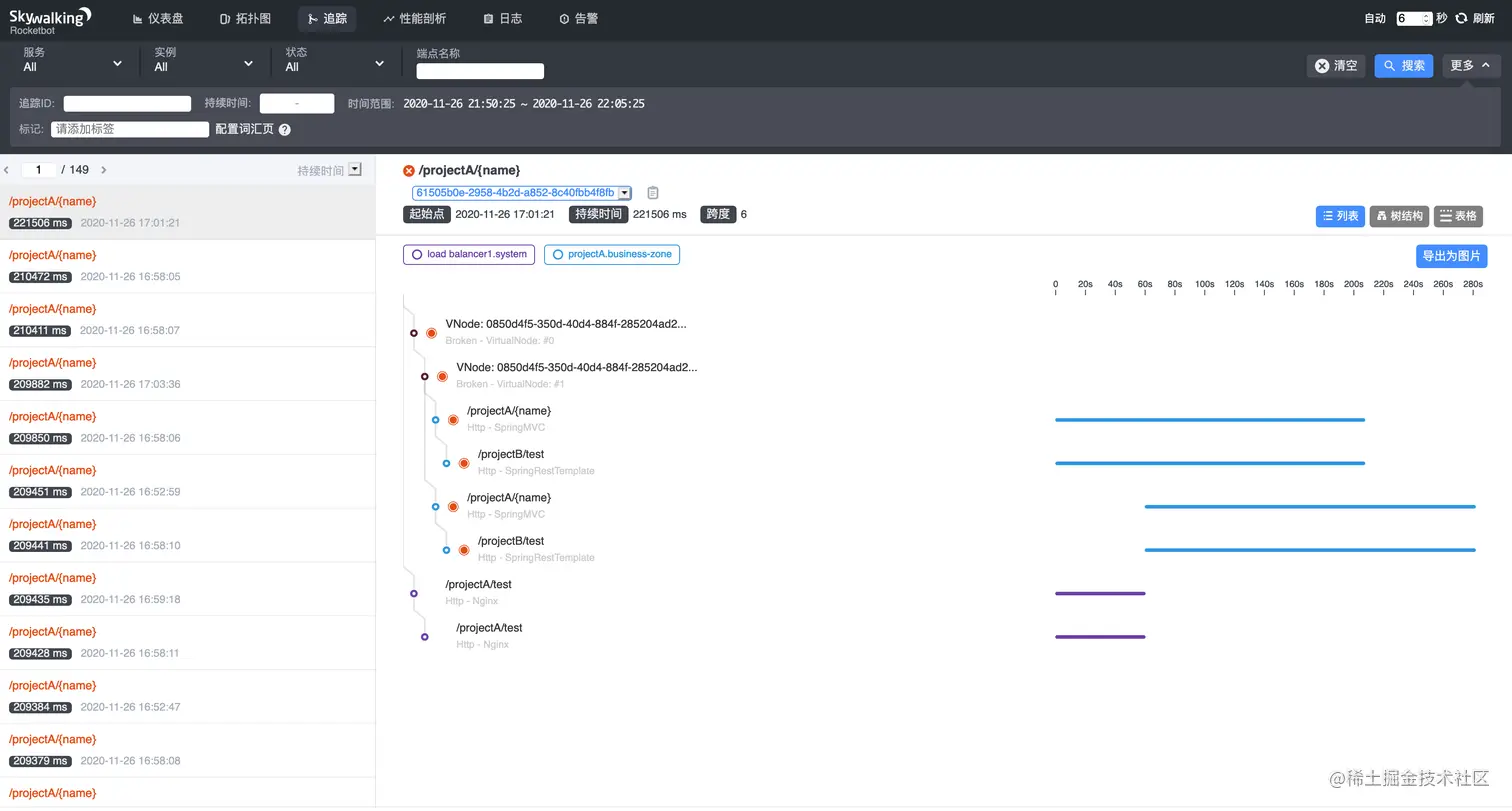This screenshot has width=1512, height=811.
Task: Switch trace view to 列表 list mode
Action: coord(1340,216)
